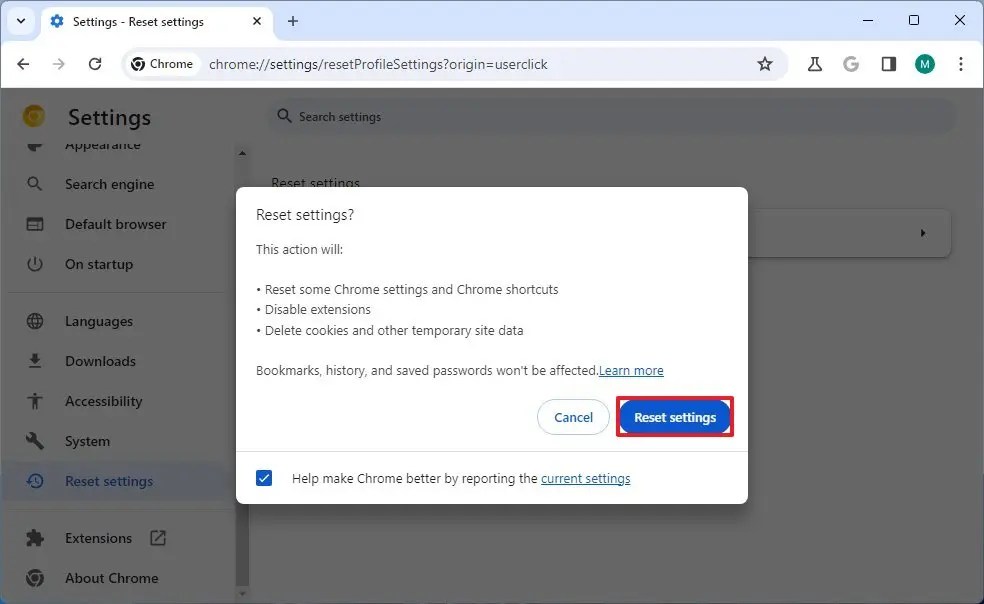
Task: Expand the collapsed reset option row arrow
Action: [922, 232]
